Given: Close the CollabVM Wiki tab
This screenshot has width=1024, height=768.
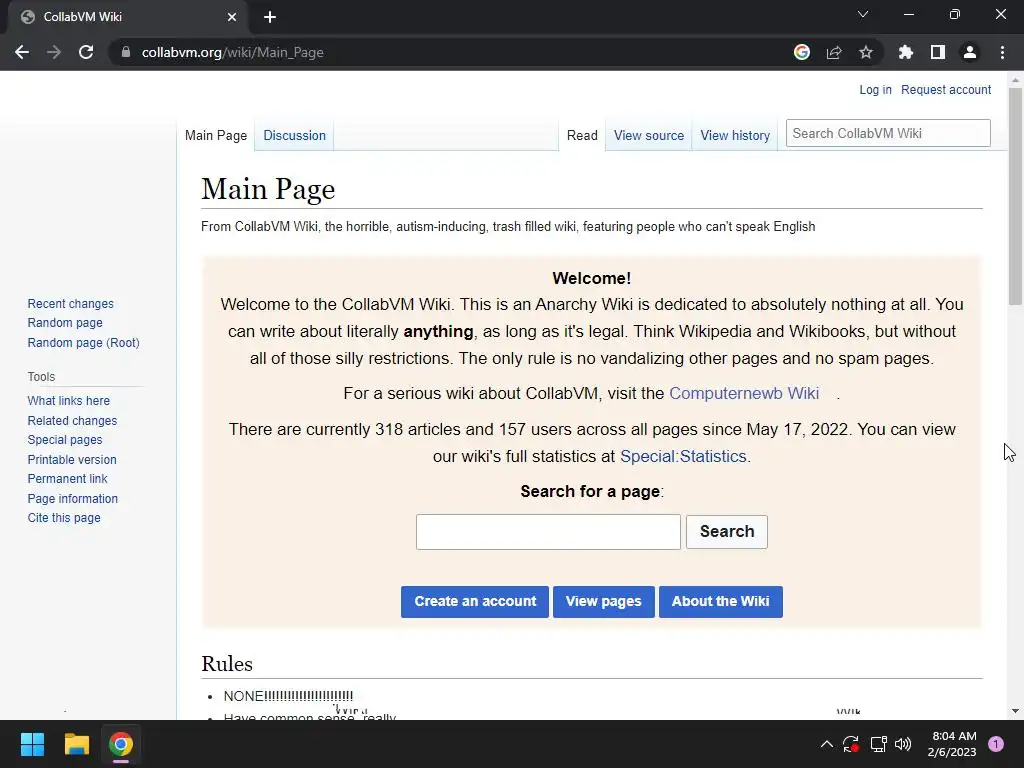Looking at the screenshot, I should (x=232, y=17).
